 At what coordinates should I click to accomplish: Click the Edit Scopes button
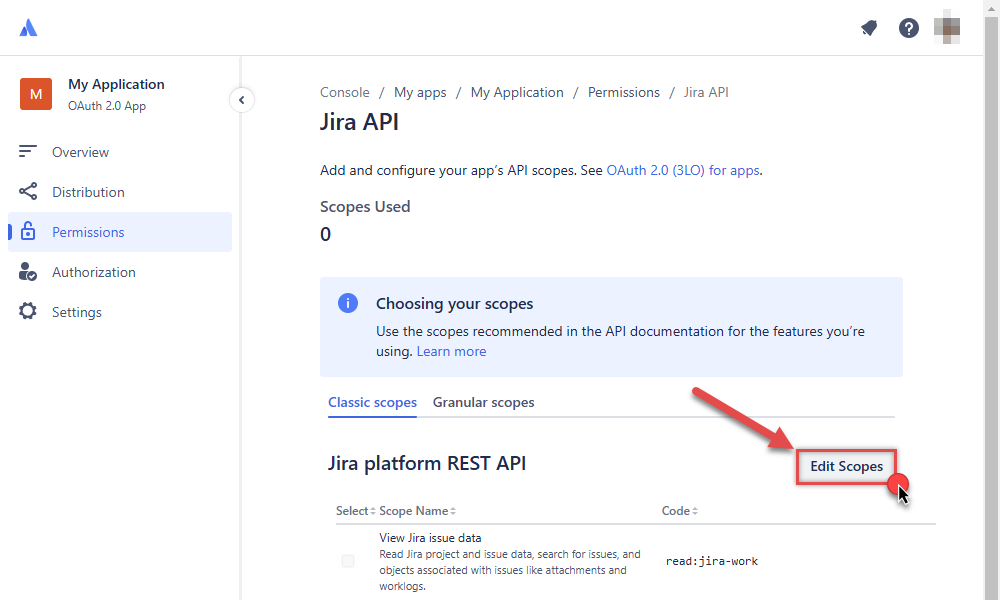click(x=846, y=466)
